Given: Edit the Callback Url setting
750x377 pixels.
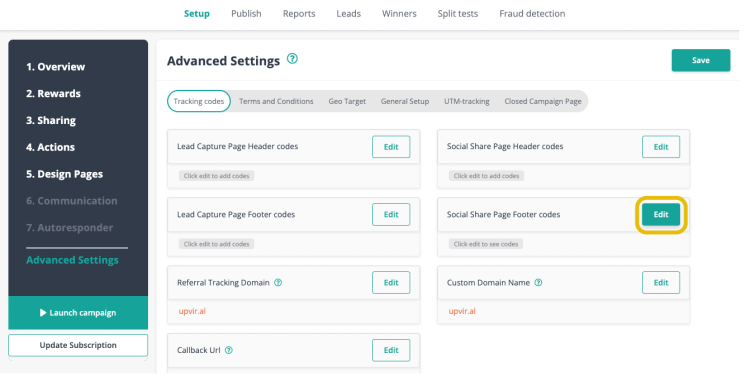Looking at the screenshot, I should (391, 350).
